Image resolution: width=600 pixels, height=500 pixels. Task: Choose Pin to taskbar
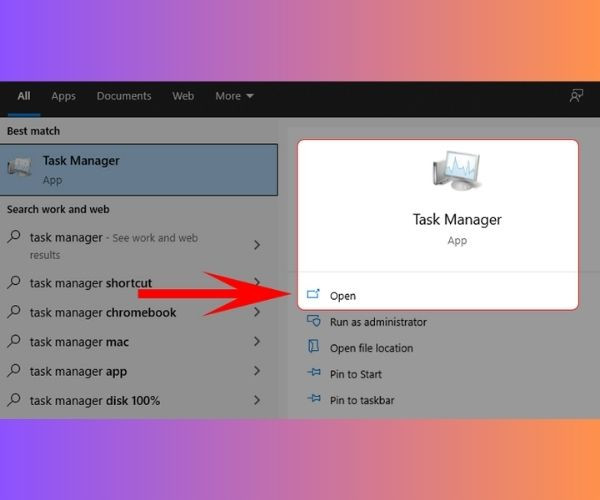(362, 400)
